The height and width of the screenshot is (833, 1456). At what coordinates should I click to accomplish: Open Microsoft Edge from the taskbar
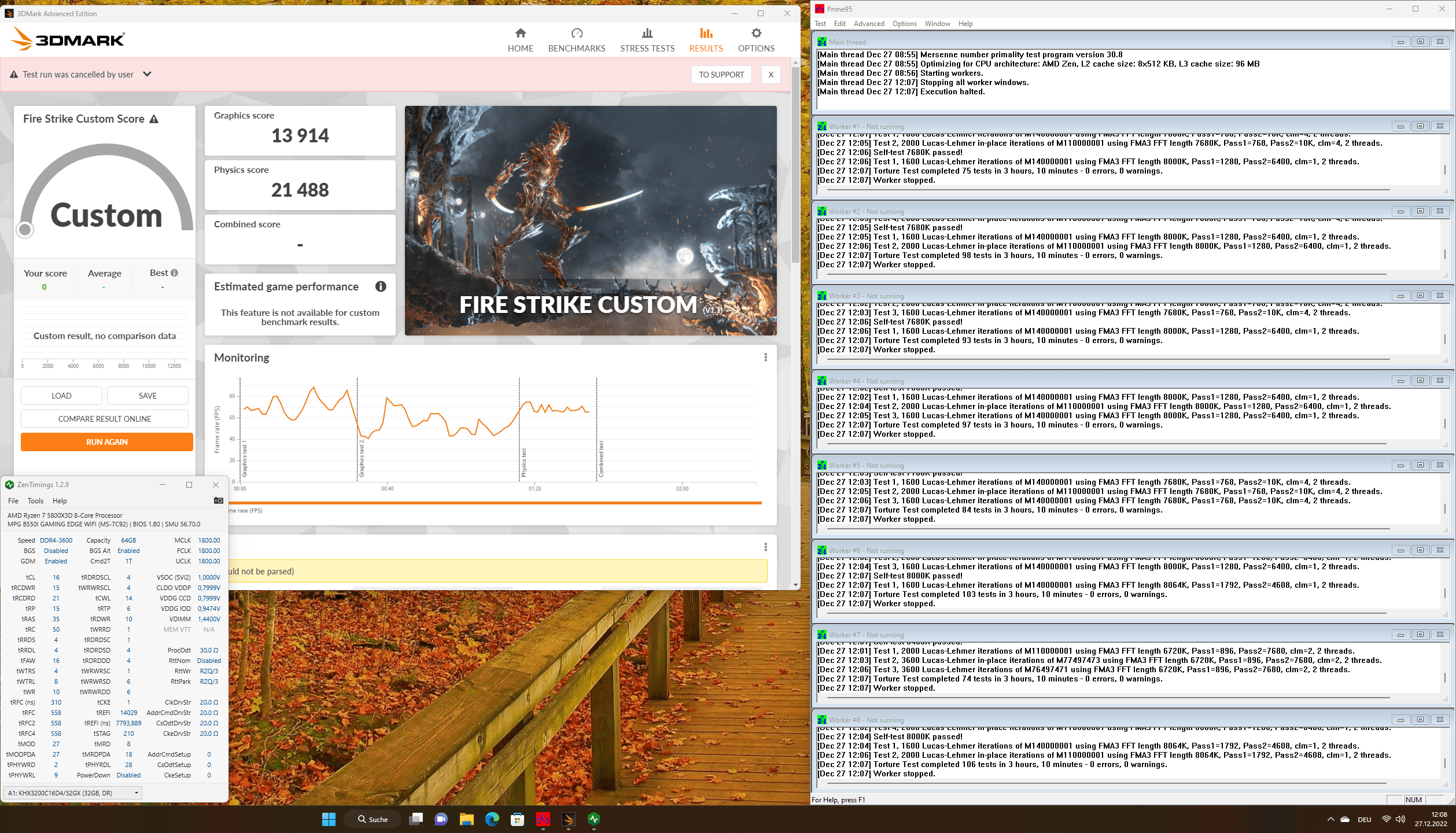[492, 819]
